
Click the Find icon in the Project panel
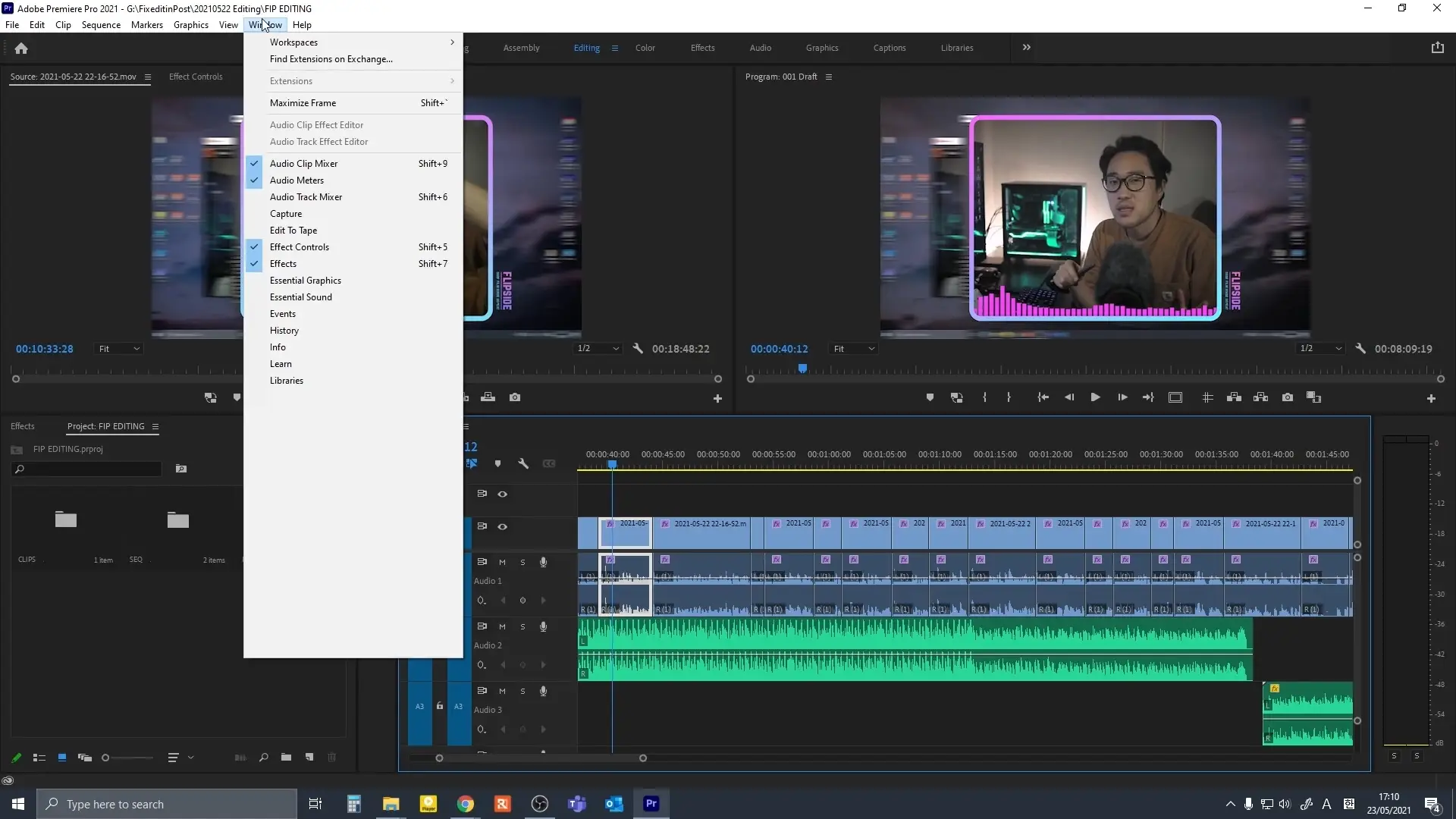[263, 758]
